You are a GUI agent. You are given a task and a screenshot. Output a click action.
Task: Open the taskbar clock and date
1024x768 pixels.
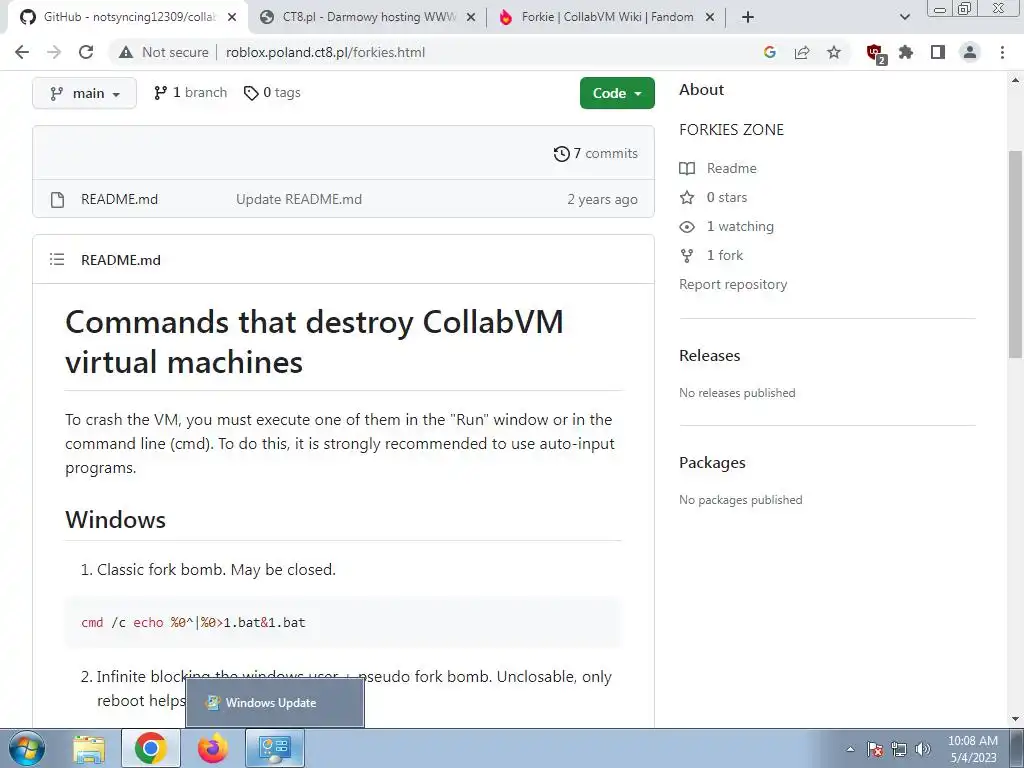973,749
